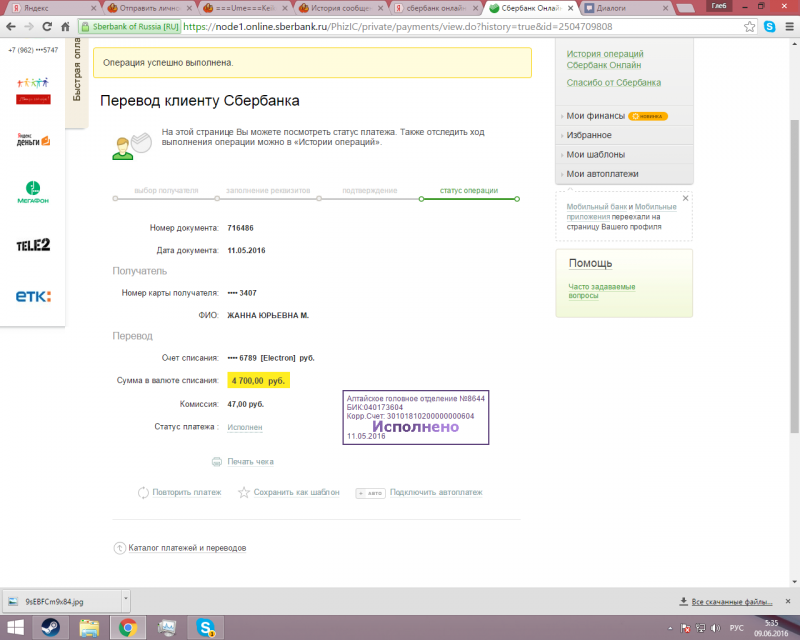
Task: Click the volume icon in system tray
Action: 715,628
